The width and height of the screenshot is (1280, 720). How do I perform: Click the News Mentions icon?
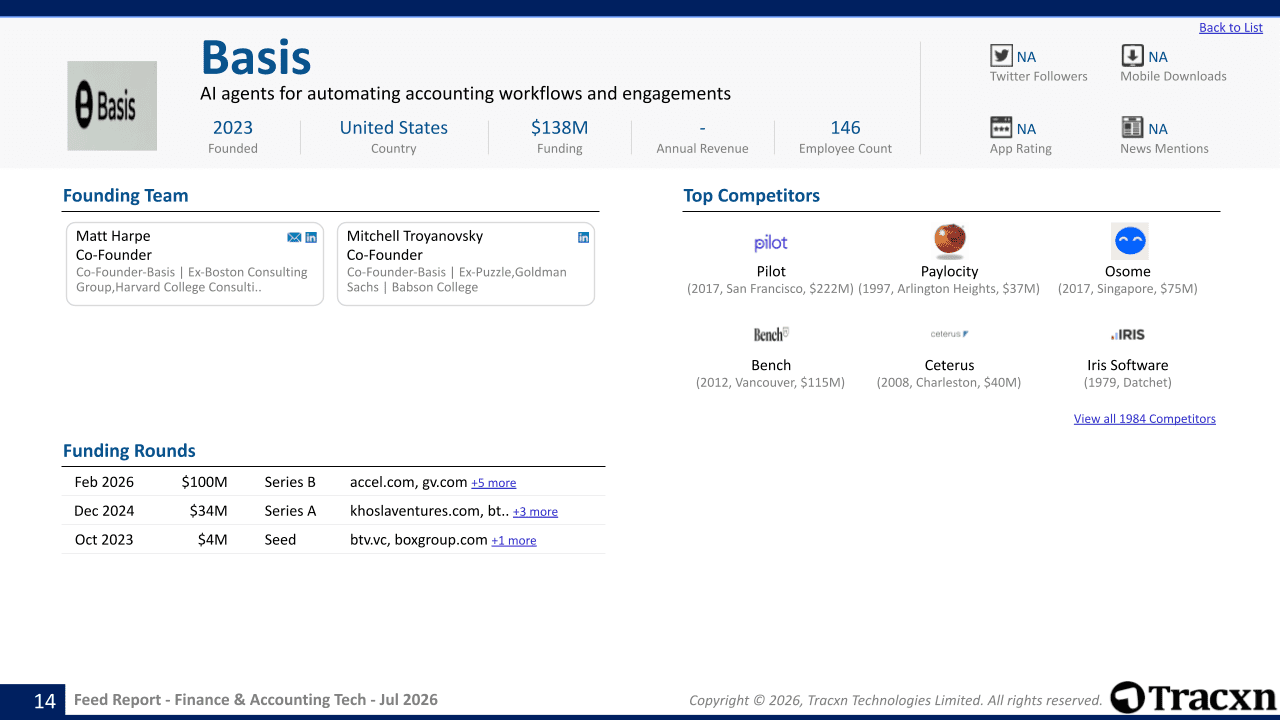(1132, 127)
